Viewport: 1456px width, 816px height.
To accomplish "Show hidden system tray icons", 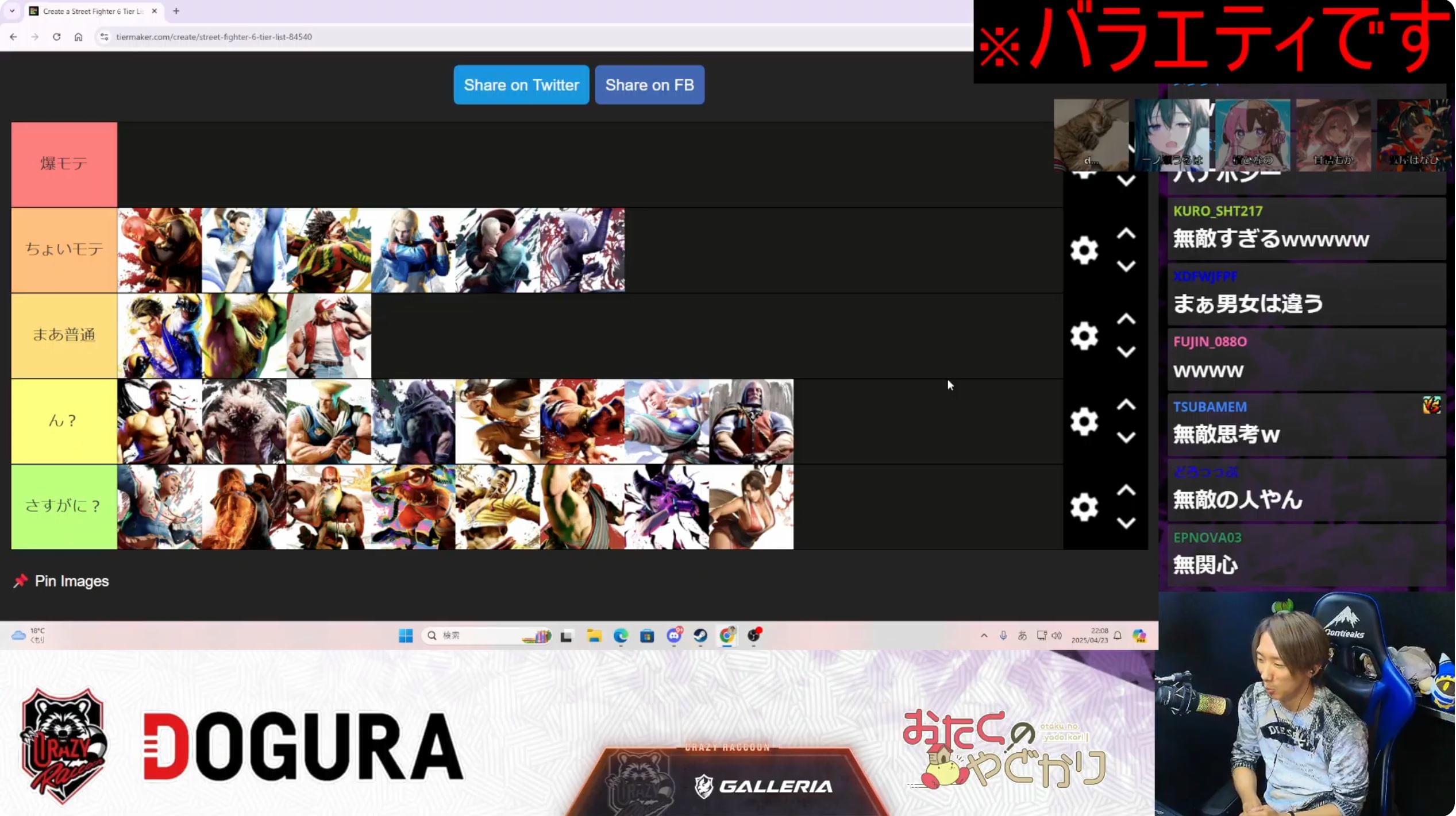I will pyautogui.click(x=984, y=636).
